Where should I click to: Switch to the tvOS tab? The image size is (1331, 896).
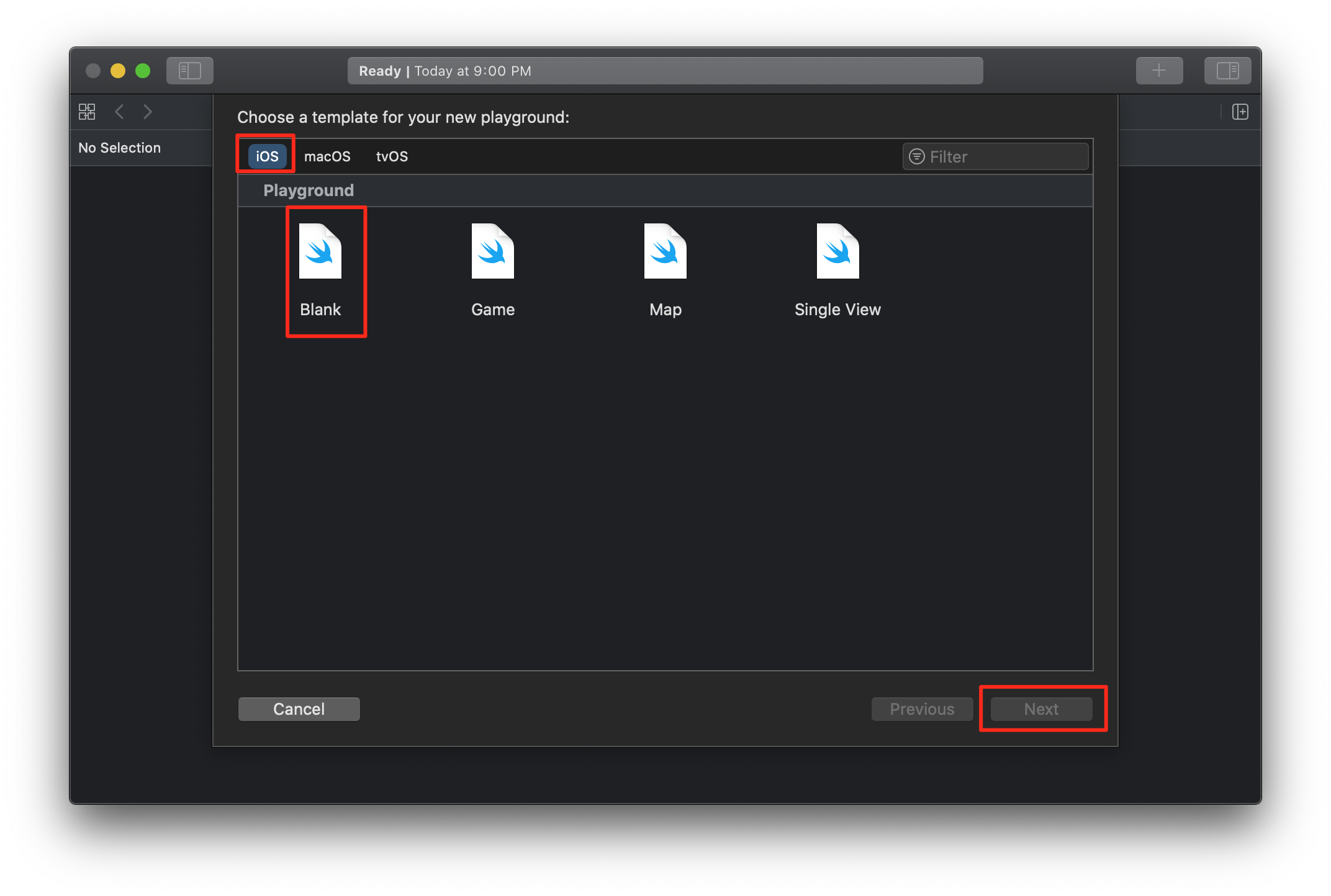click(392, 156)
